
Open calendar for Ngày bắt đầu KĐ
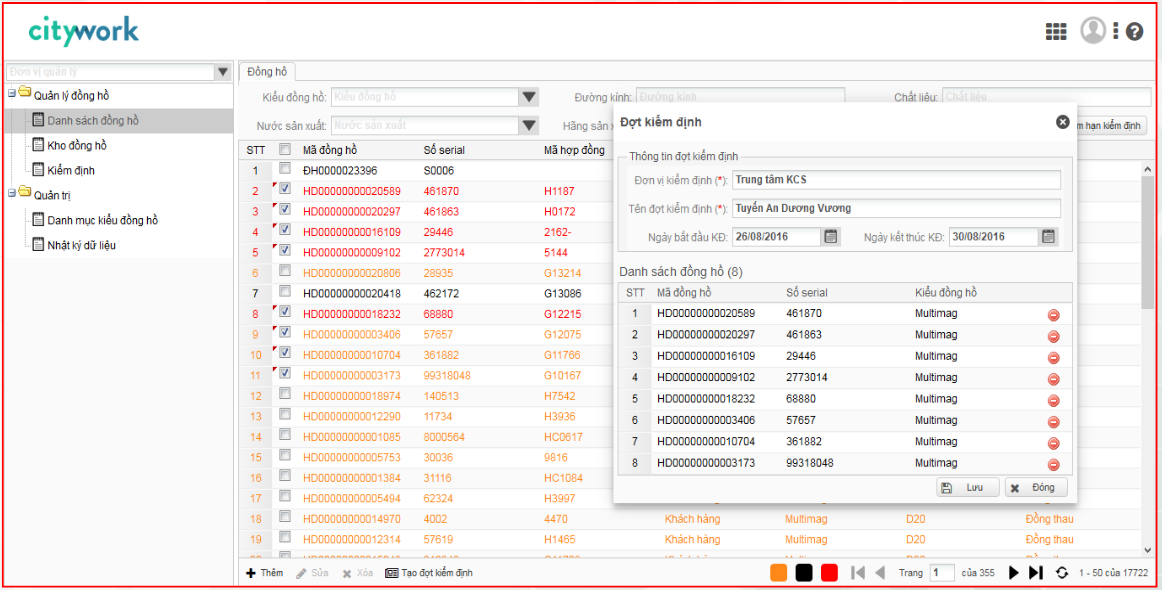coord(831,237)
